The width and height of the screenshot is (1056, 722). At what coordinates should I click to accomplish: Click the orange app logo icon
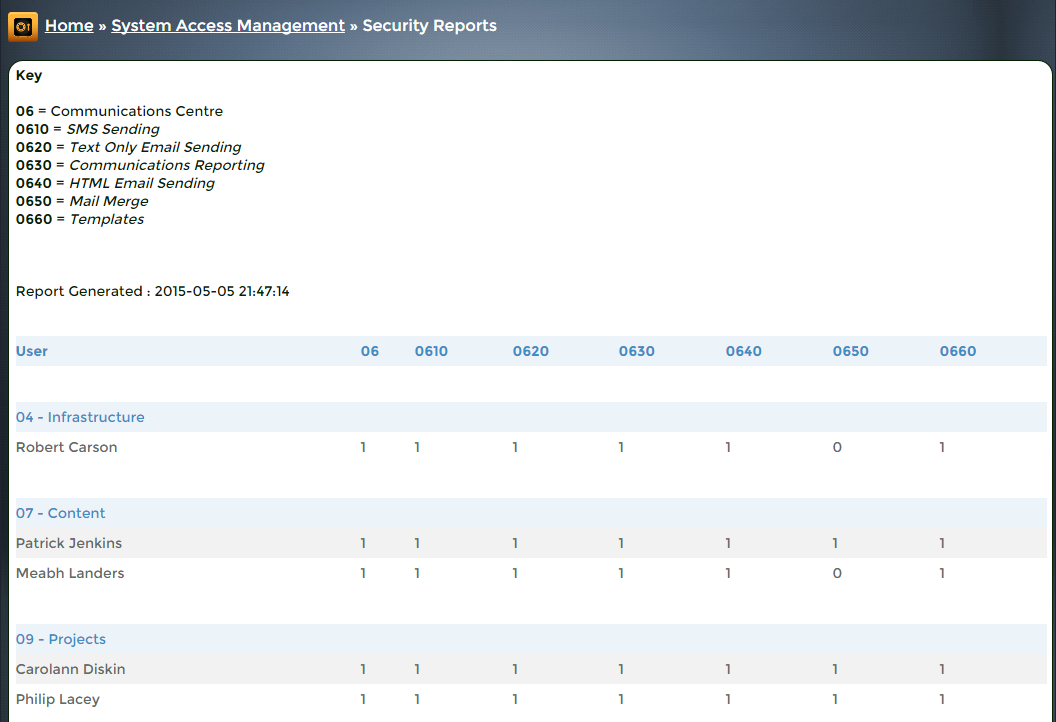tap(23, 26)
